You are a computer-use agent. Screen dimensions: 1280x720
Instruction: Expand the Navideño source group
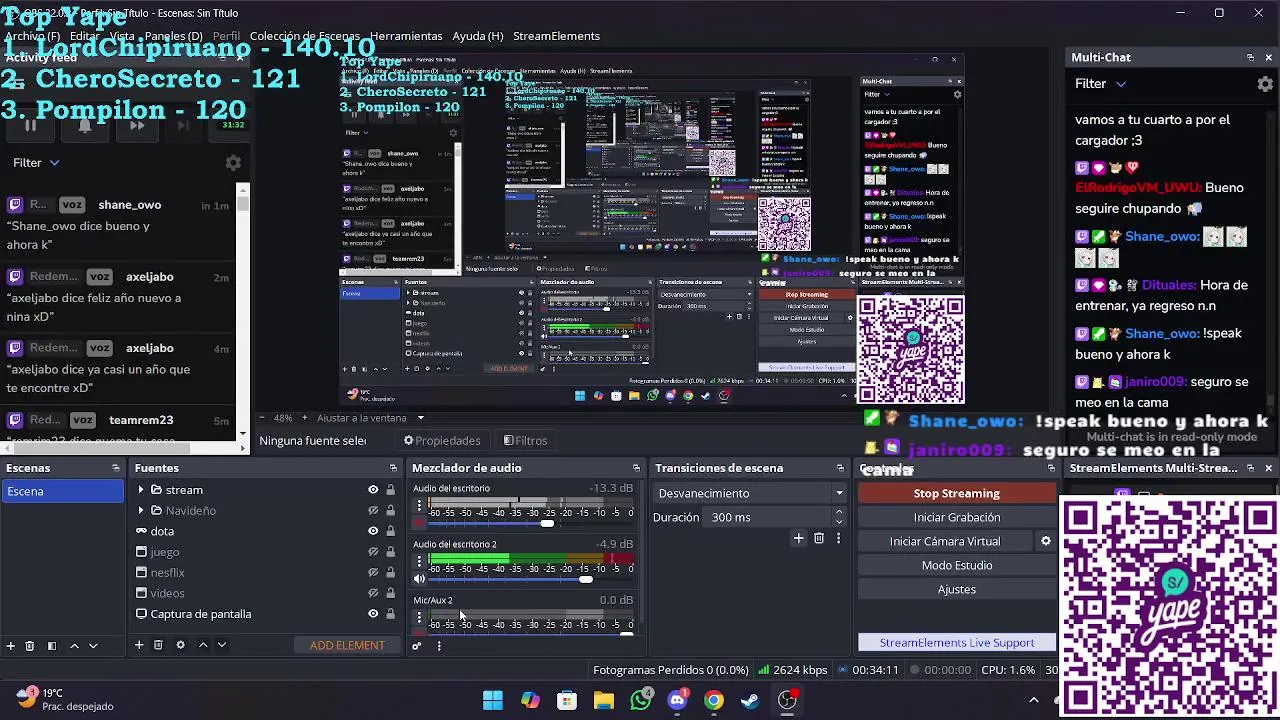(x=141, y=510)
